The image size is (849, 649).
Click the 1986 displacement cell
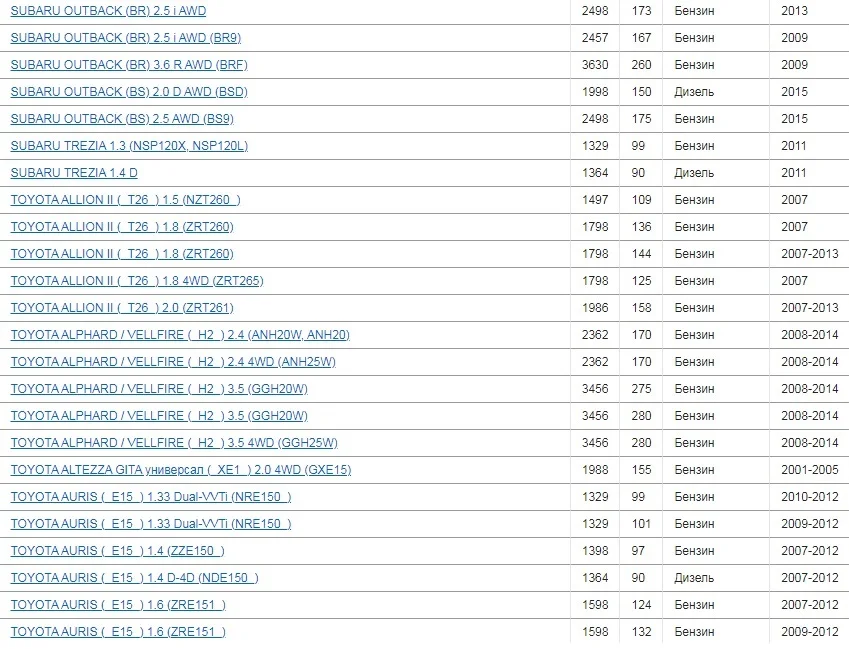point(595,309)
